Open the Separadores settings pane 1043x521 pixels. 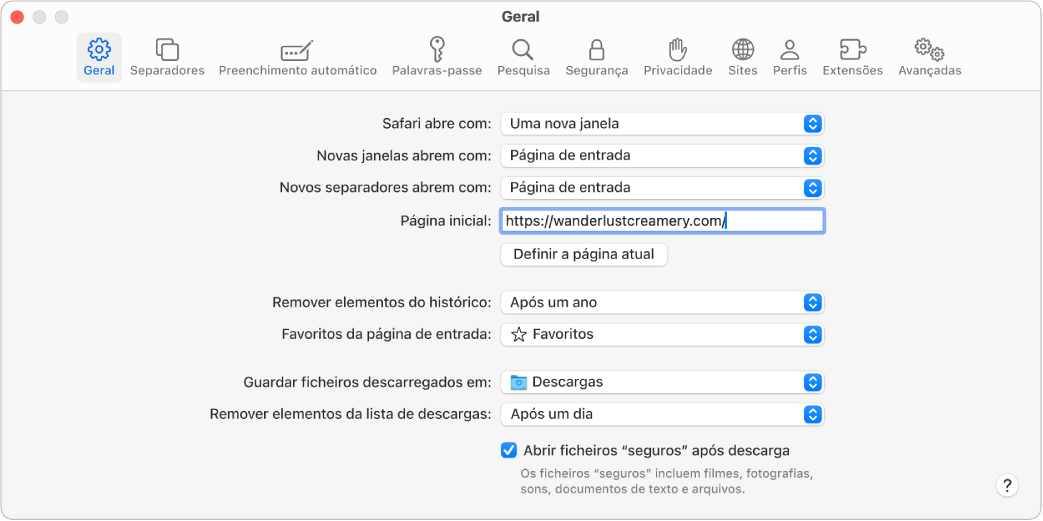(167, 57)
